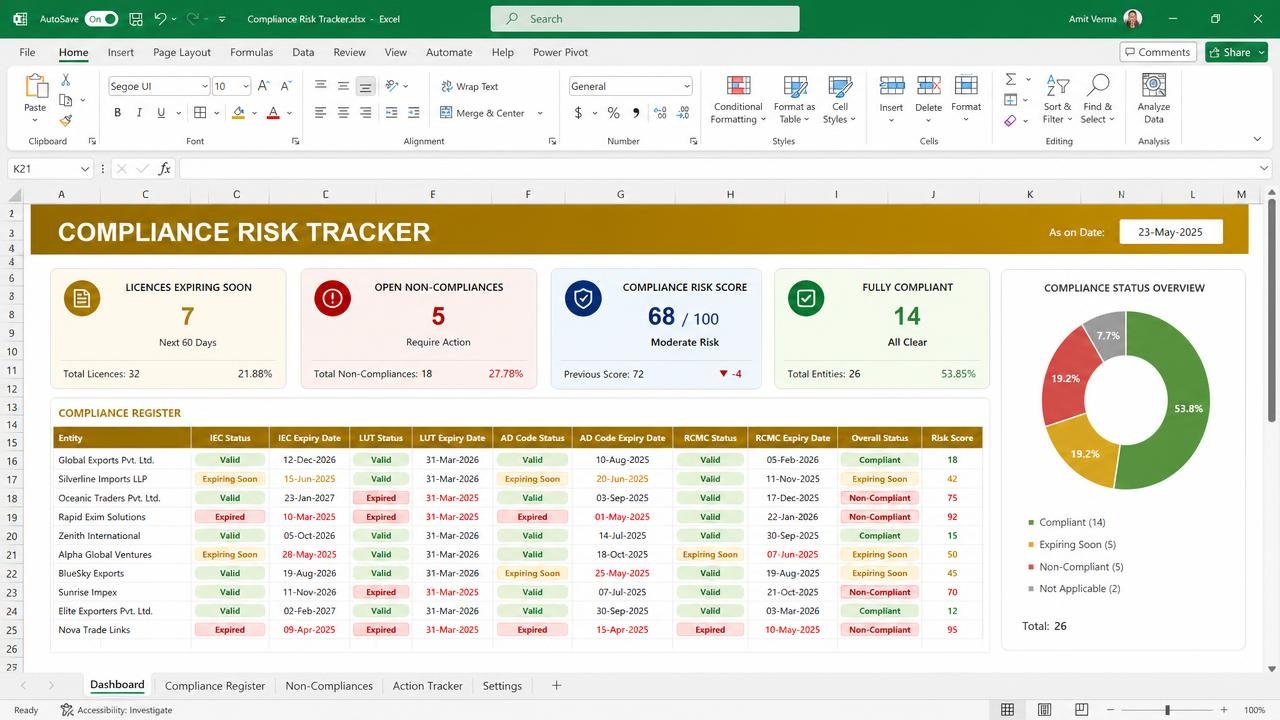Adjust the zoom slider in status bar

click(x=1167, y=710)
